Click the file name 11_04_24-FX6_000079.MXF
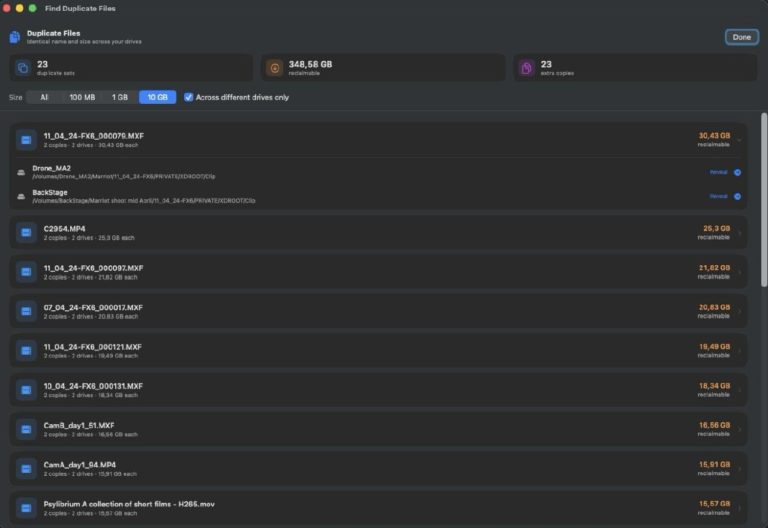The width and height of the screenshot is (768, 528). point(94,136)
